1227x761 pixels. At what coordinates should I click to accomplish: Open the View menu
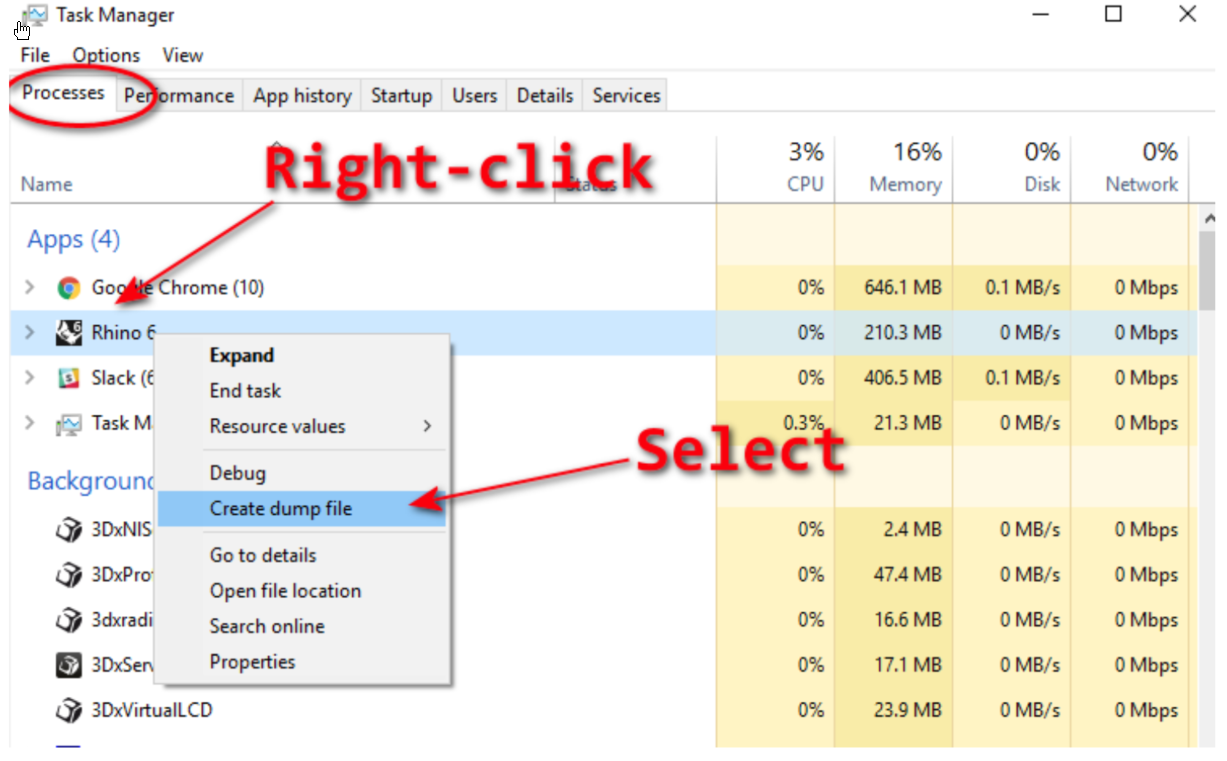click(183, 55)
